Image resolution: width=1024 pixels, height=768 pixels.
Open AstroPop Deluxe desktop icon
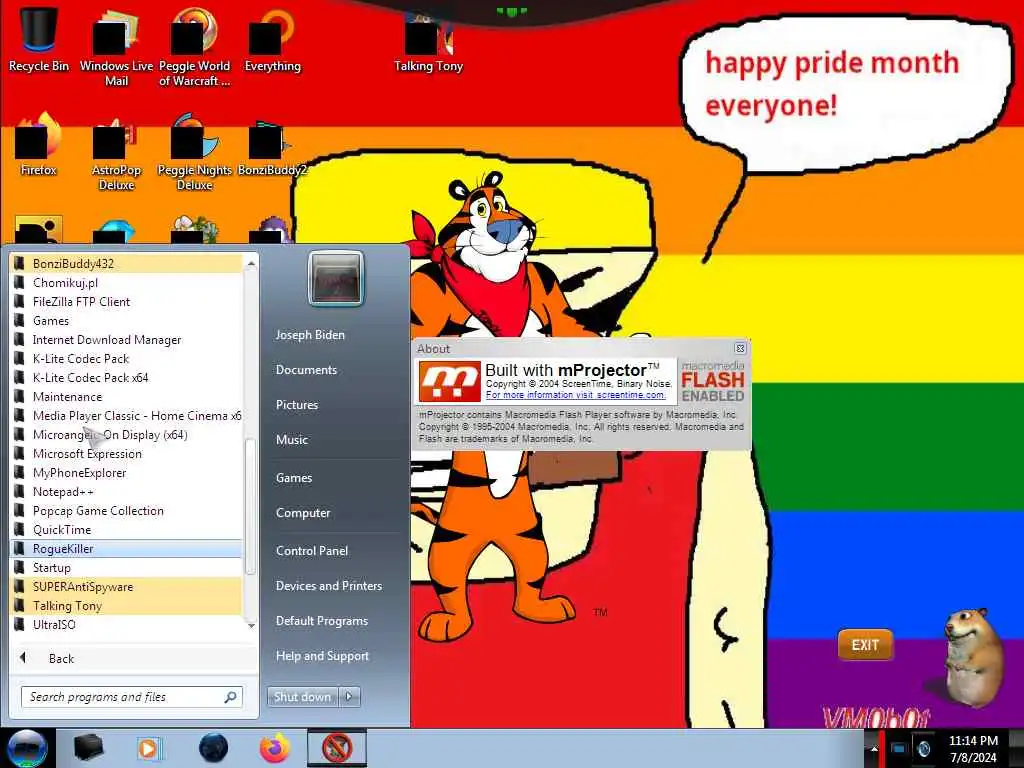[116, 152]
